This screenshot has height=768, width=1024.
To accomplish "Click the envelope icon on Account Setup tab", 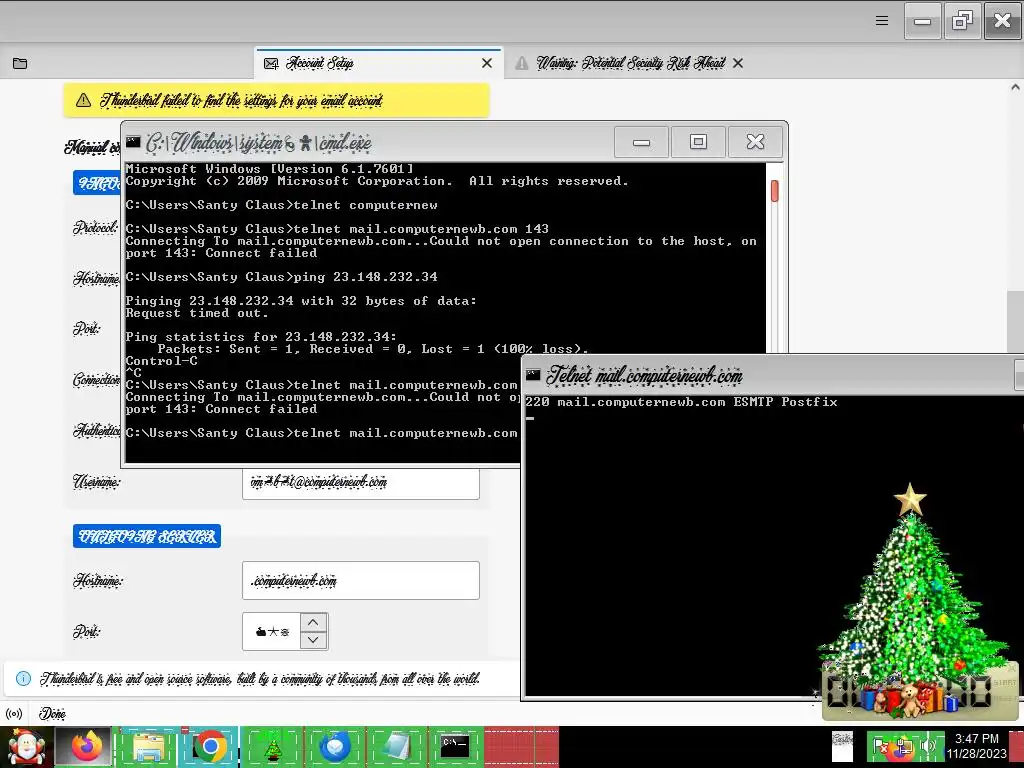I will [270, 63].
